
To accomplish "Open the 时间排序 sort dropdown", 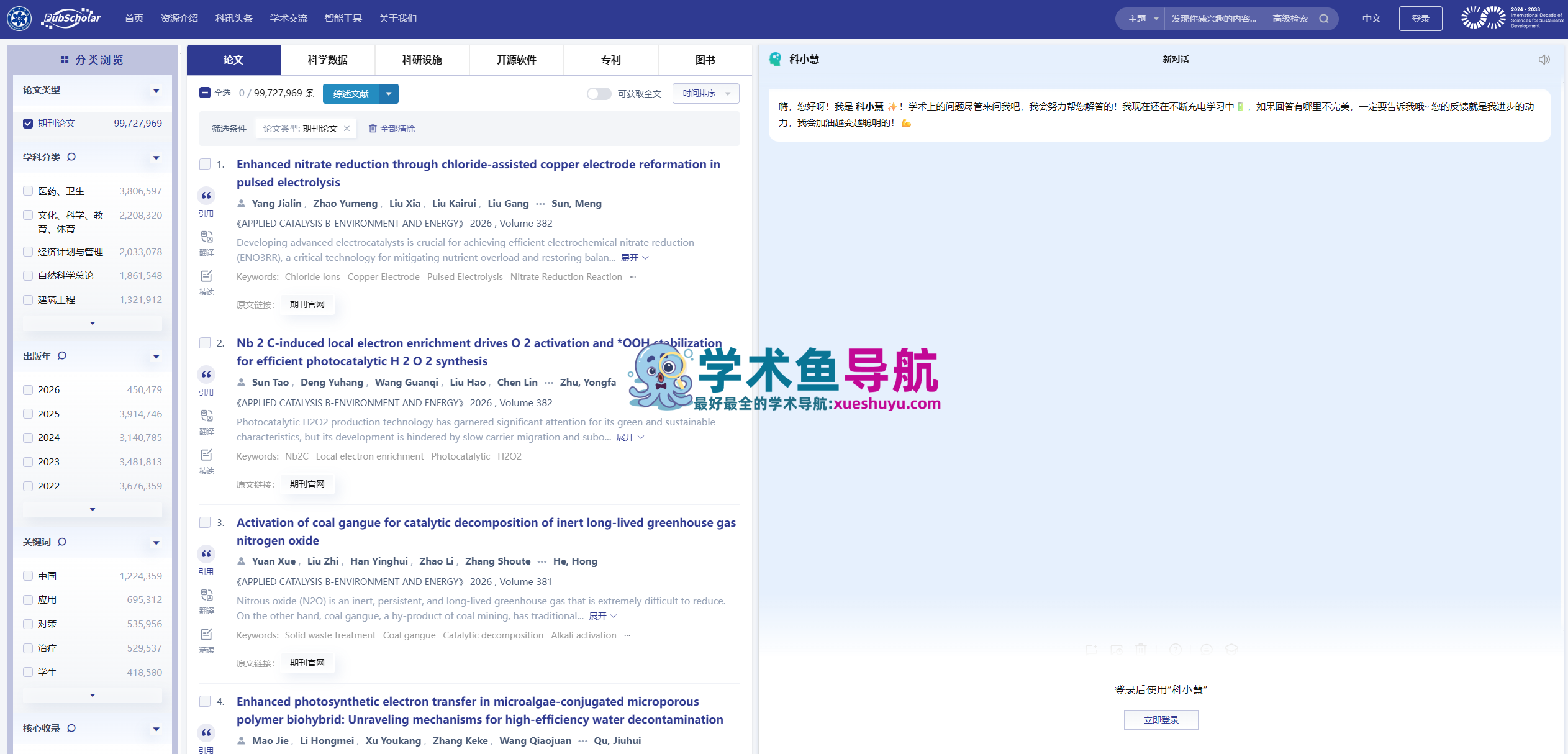I will (x=705, y=94).
